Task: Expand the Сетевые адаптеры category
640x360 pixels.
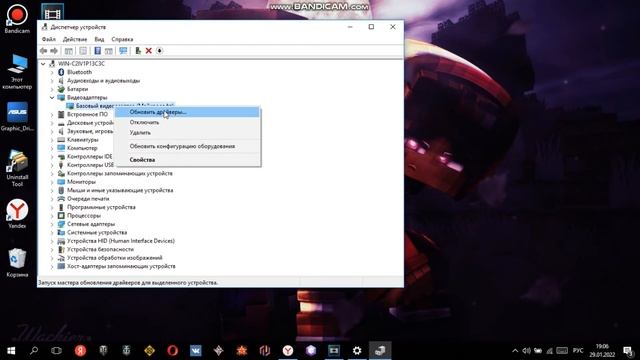Action: [x=52, y=224]
